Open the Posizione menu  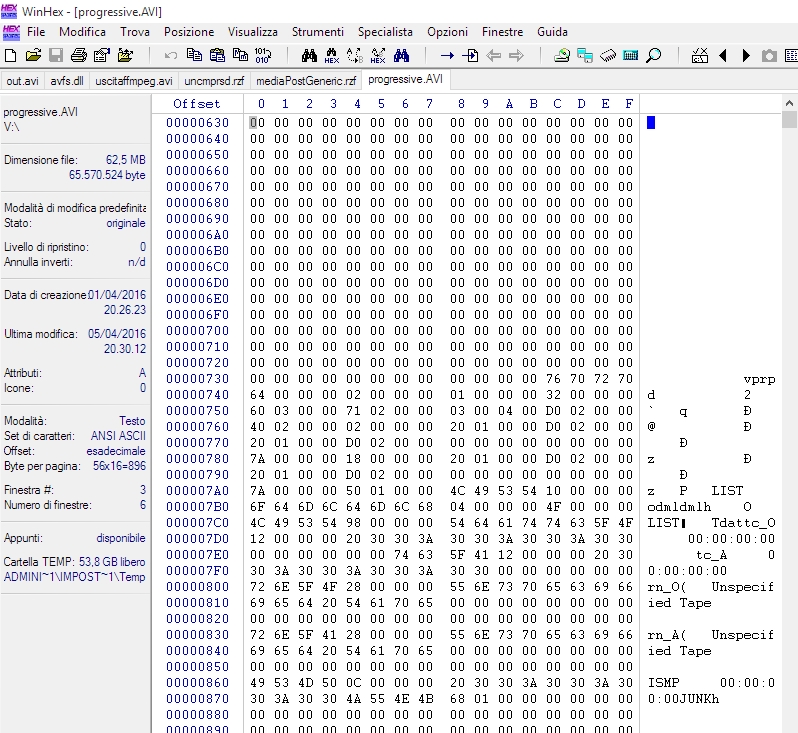(189, 32)
